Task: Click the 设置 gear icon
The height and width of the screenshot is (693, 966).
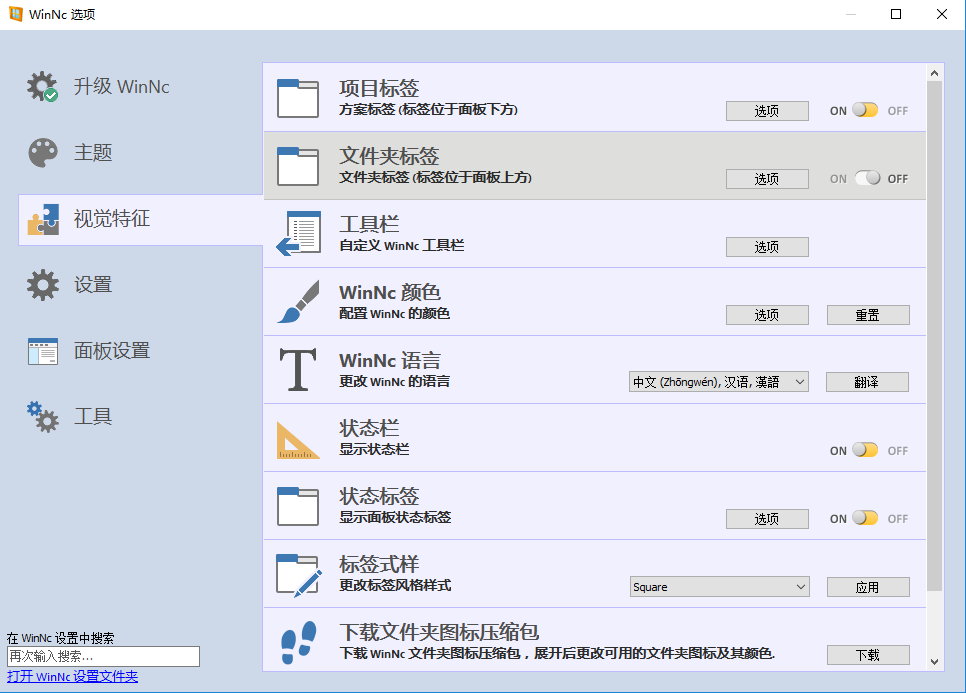Action: point(43,285)
